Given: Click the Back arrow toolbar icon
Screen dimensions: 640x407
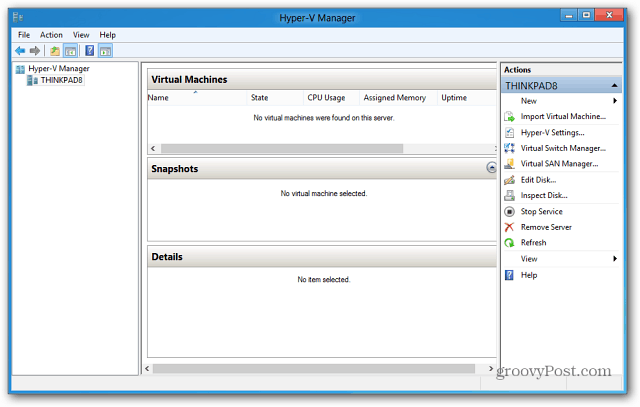Looking at the screenshot, I should 20,51.
